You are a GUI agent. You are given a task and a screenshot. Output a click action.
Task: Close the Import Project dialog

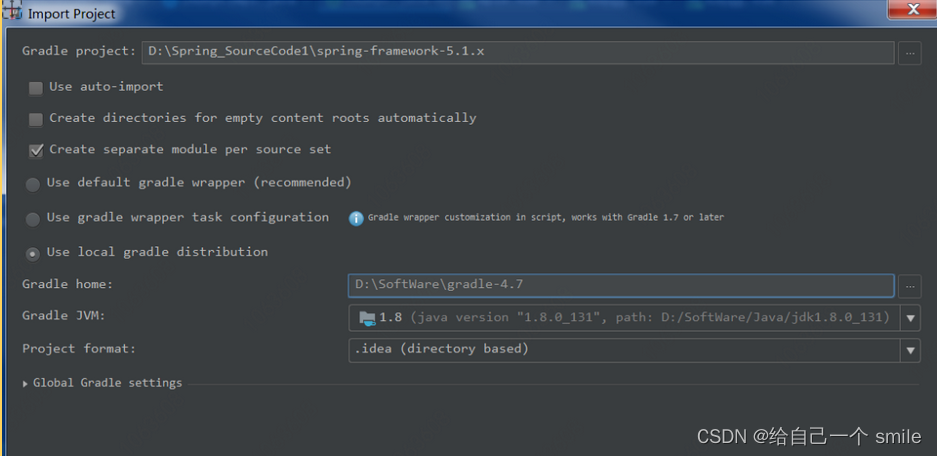pyautogui.click(x=912, y=9)
